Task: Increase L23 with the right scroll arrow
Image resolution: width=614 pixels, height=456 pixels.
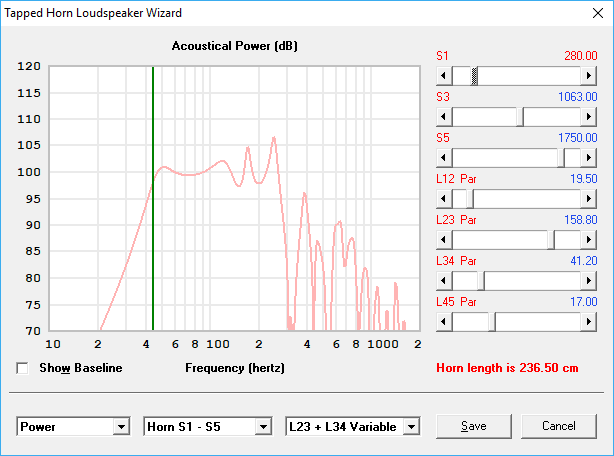Action: click(589, 240)
